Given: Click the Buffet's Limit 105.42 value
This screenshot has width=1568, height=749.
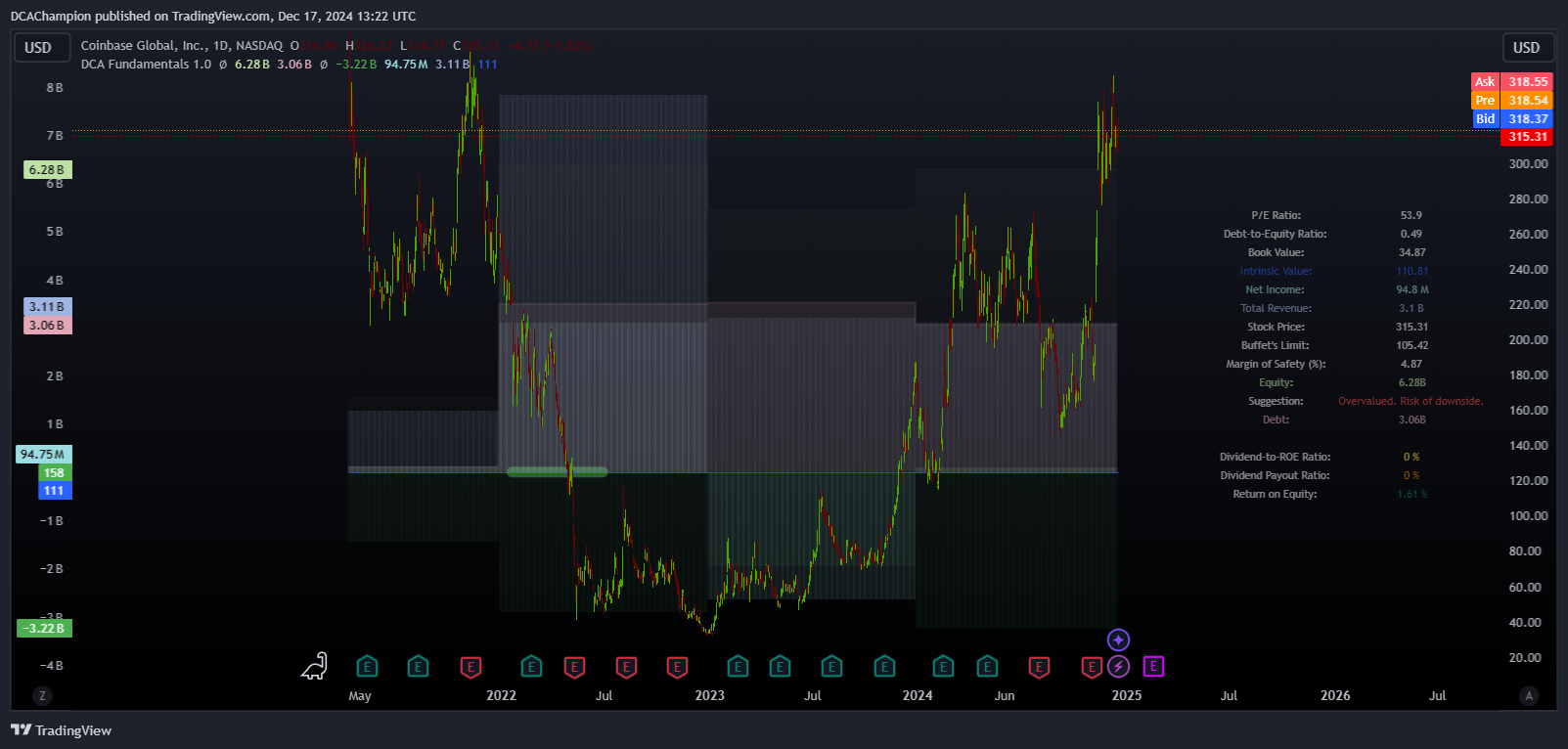Looking at the screenshot, I should (1411, 345).
